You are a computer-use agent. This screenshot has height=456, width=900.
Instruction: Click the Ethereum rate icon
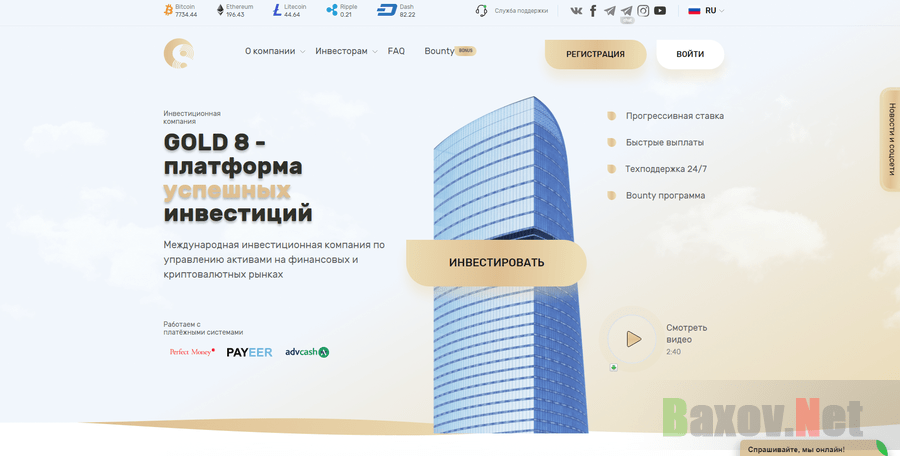(x=220, y=10)
